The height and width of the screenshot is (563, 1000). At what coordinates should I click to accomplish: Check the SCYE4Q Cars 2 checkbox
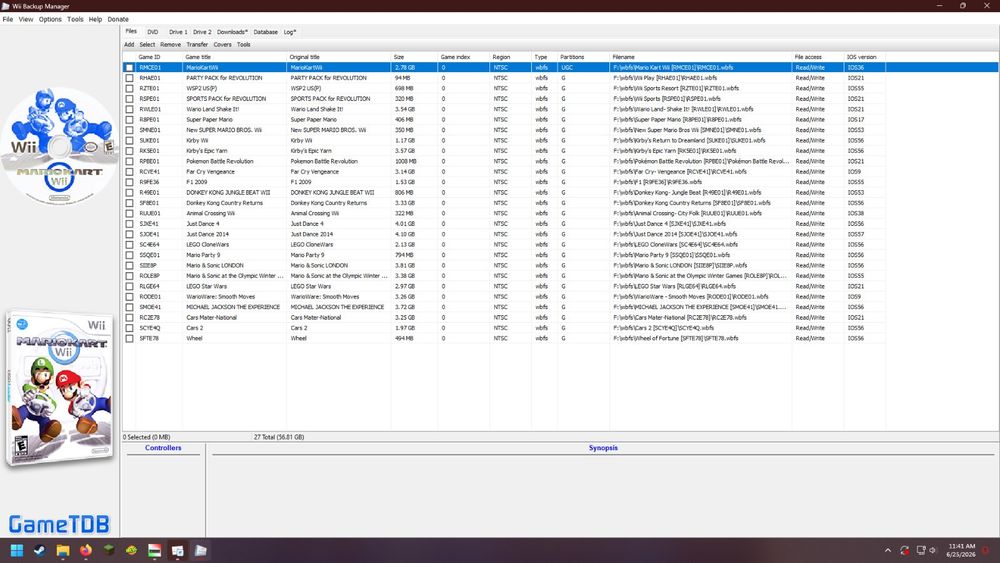pos(129,328)
